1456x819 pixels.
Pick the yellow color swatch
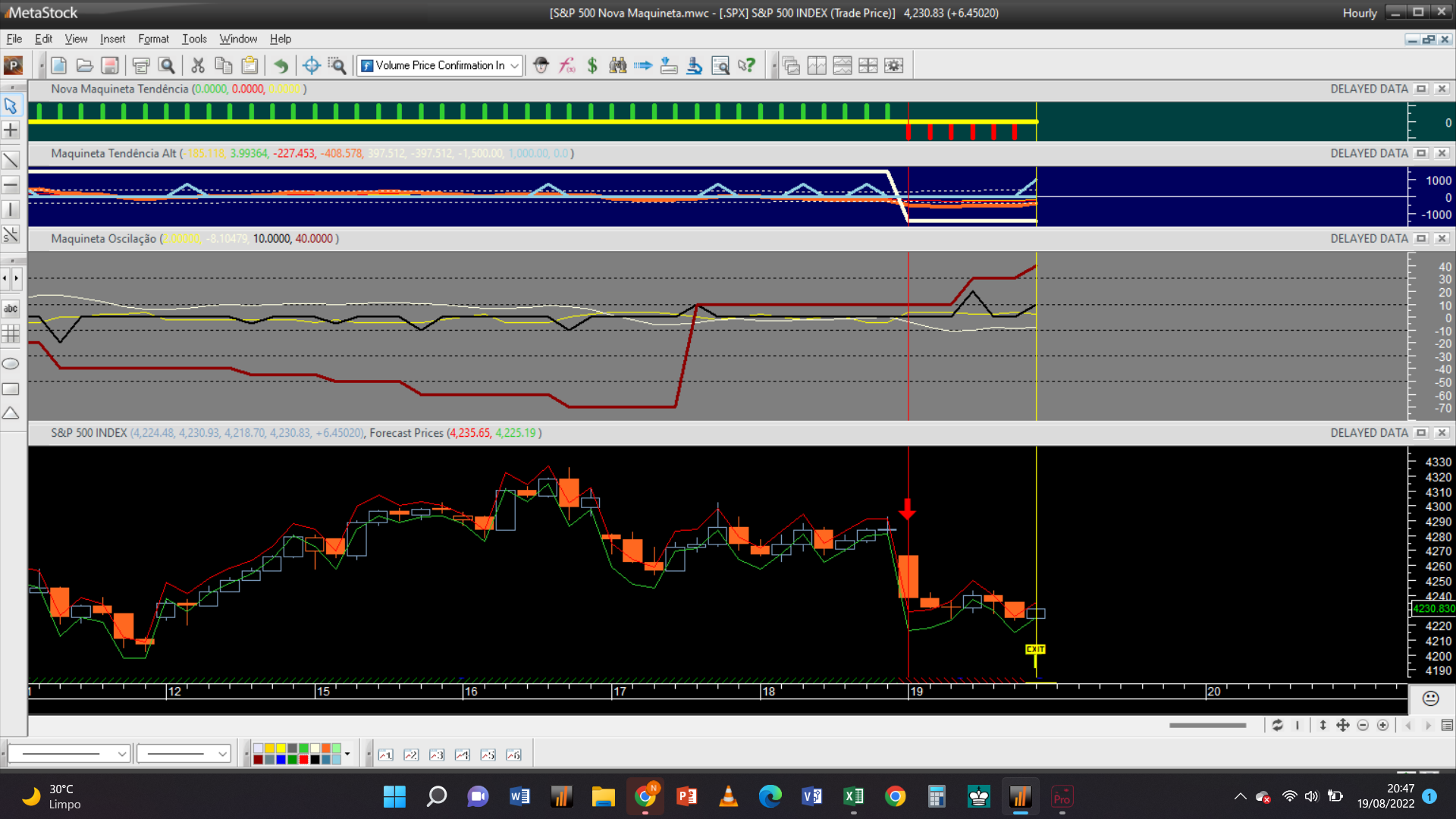pos(281,748)
